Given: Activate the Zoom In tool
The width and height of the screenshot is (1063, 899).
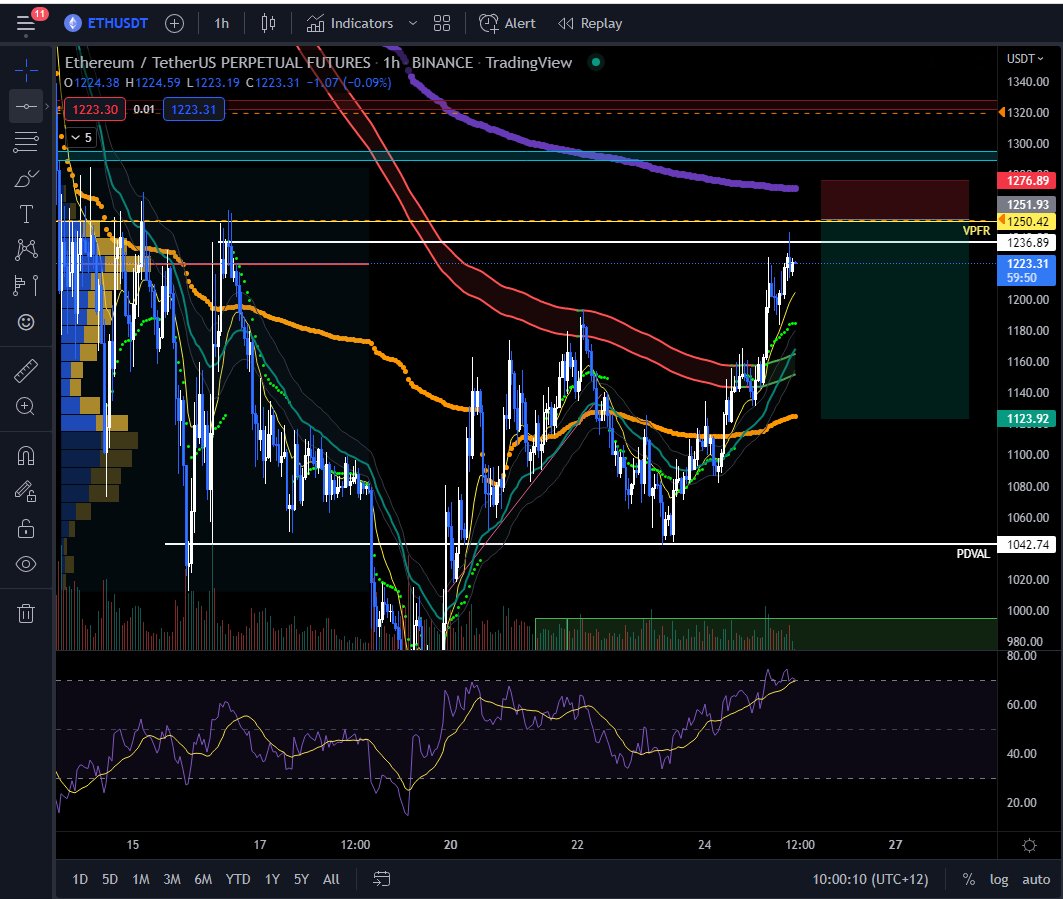Looking at the screenshot, I should (26, 406).
